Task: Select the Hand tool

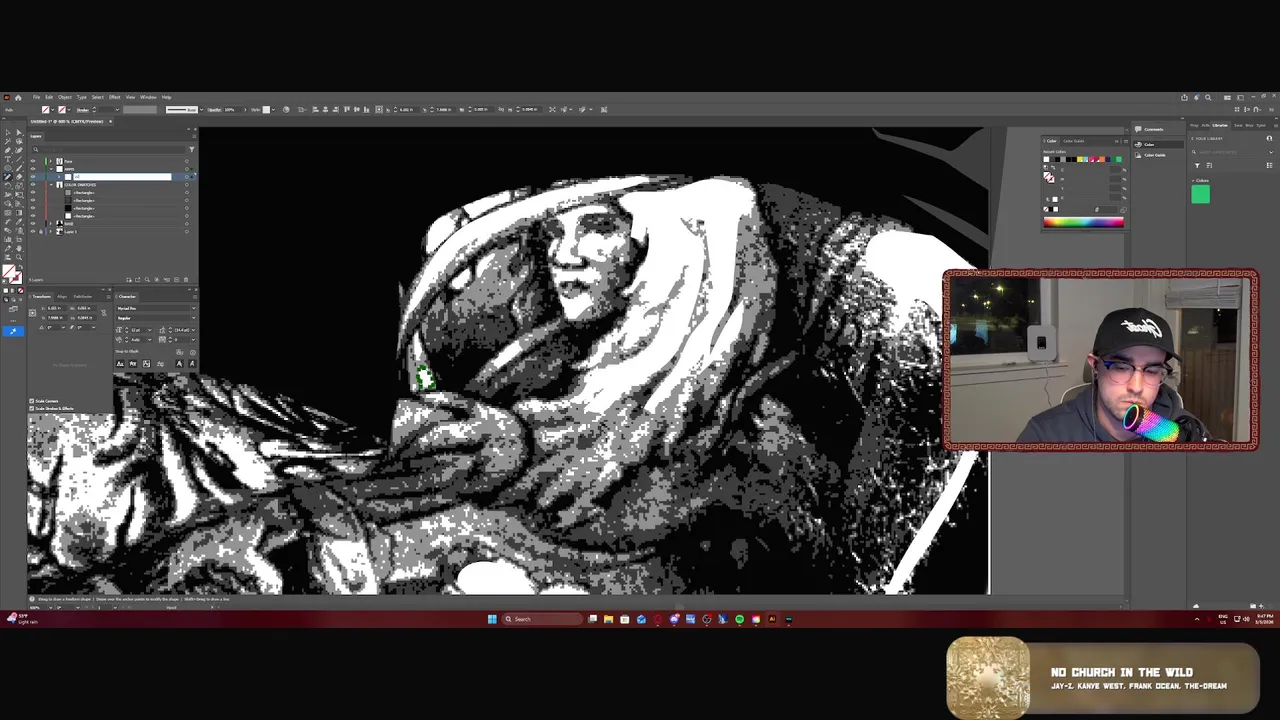Action: point(19,248)
